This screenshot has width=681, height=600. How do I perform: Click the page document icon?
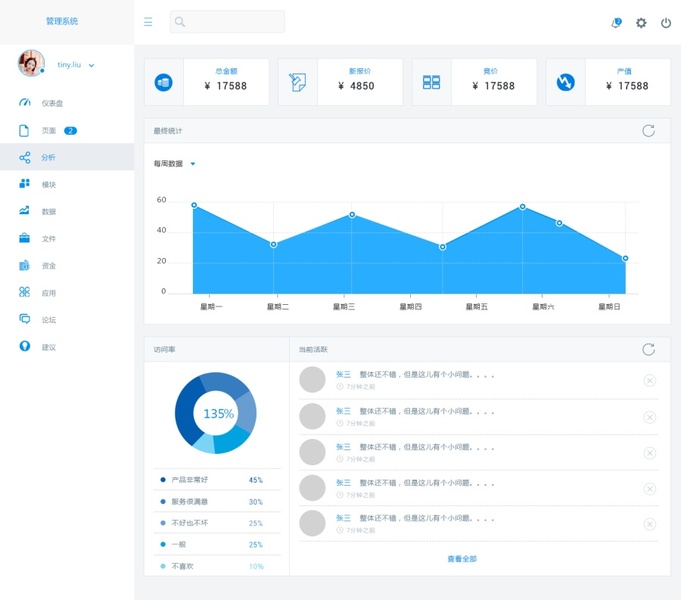pyautogui.click(x=24, y=130)
